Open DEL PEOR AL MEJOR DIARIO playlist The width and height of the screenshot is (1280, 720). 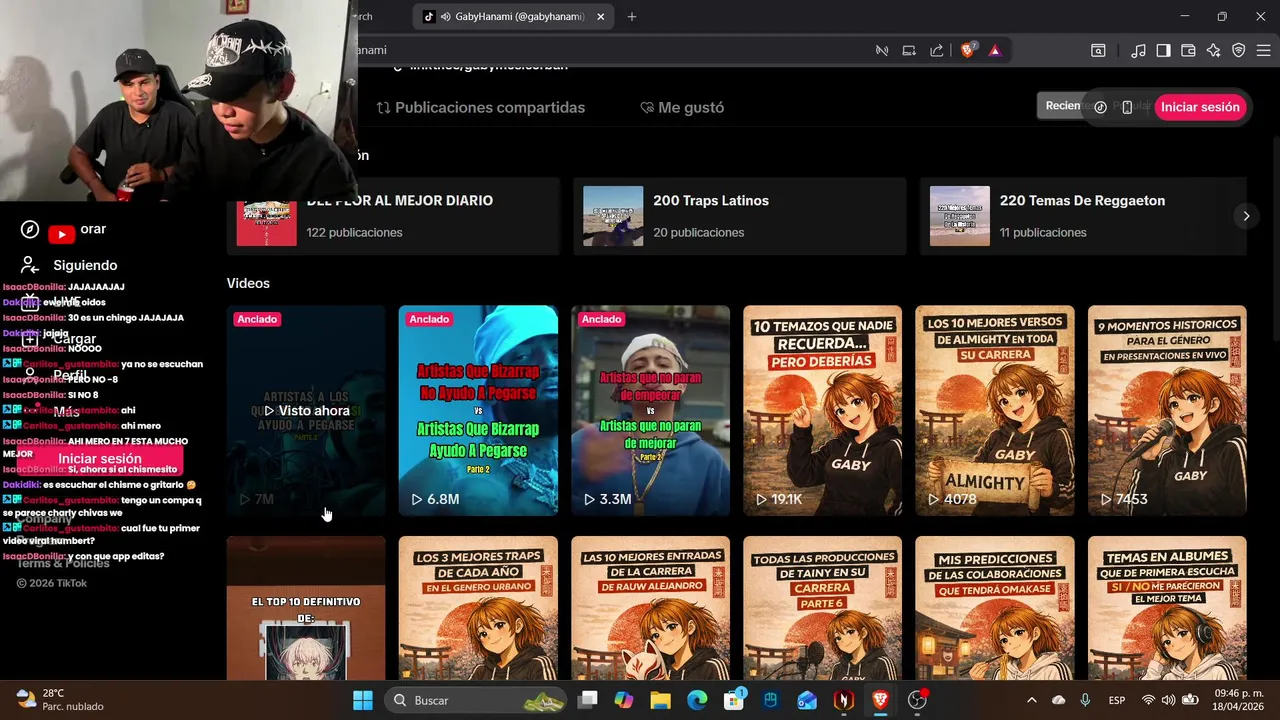[x=393, y=216]
